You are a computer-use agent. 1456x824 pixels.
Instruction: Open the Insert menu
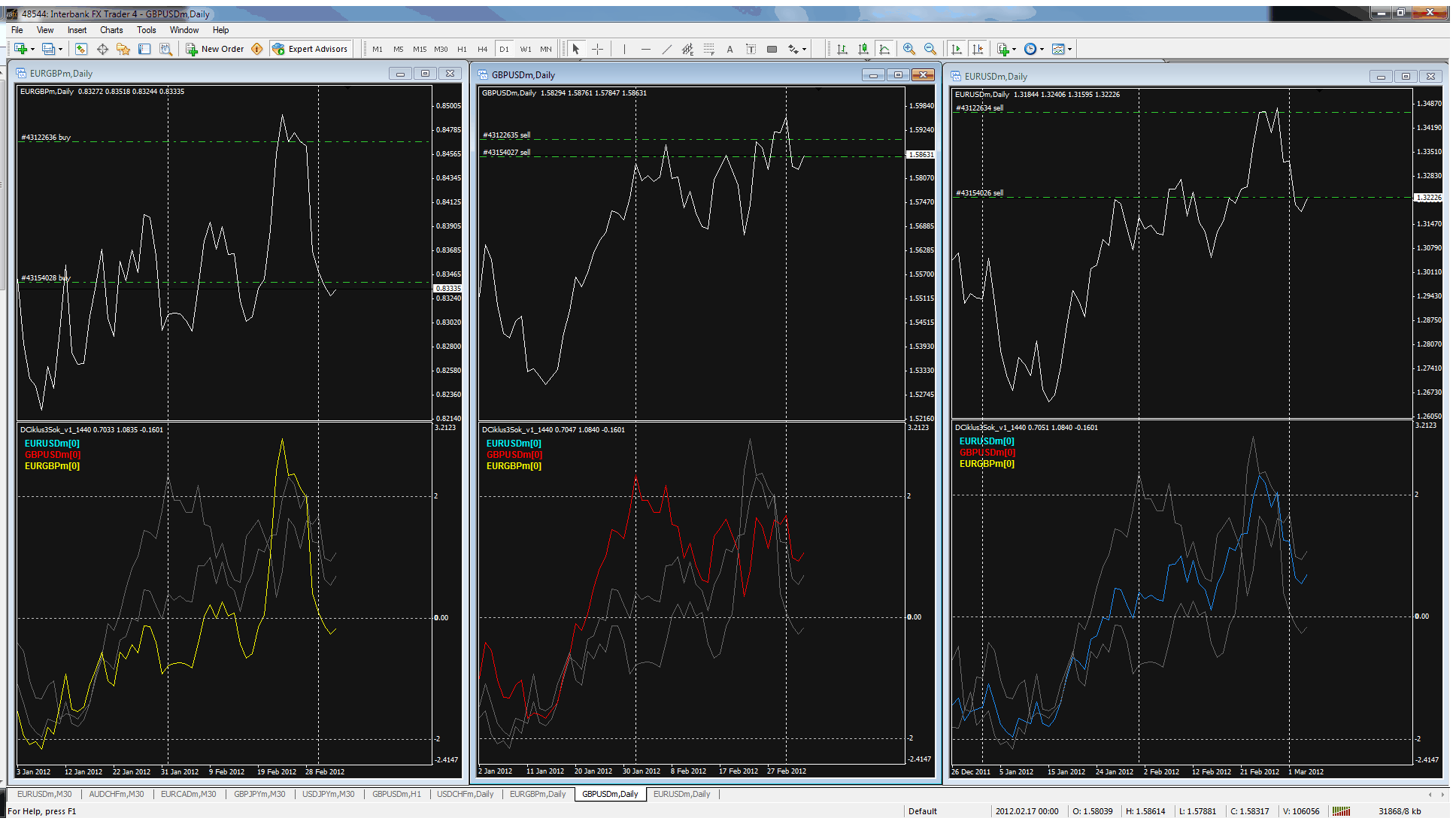click(77, 30)
